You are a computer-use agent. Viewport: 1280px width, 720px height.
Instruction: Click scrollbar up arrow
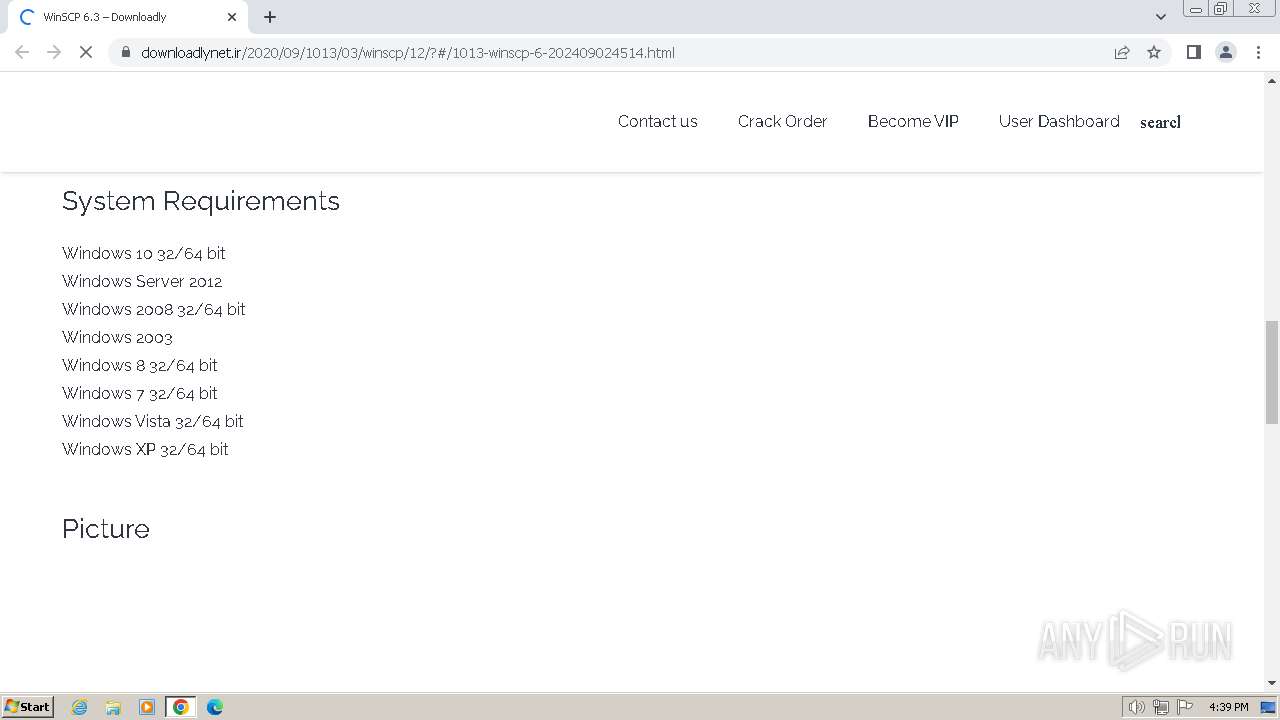pos(1272,80)
